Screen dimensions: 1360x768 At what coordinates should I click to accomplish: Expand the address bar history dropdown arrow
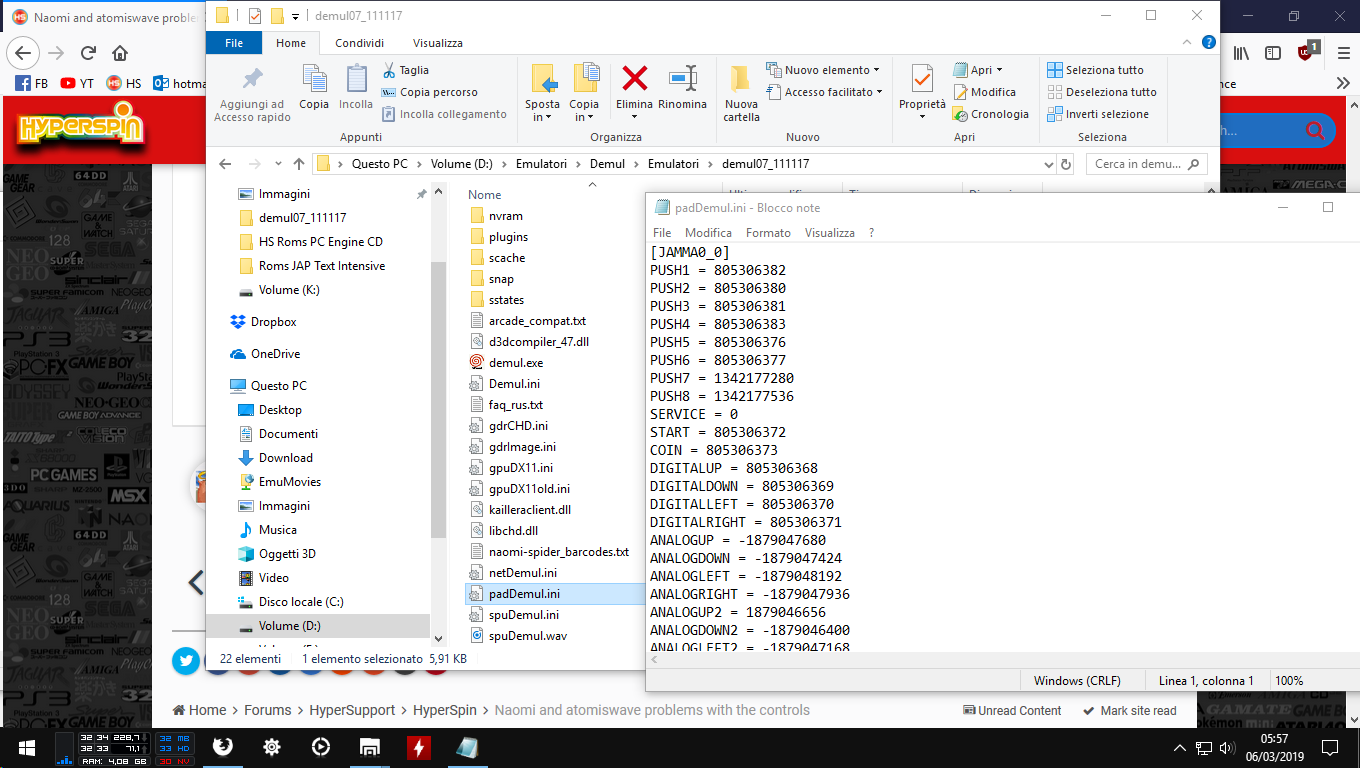click(x=1047, y=164)
